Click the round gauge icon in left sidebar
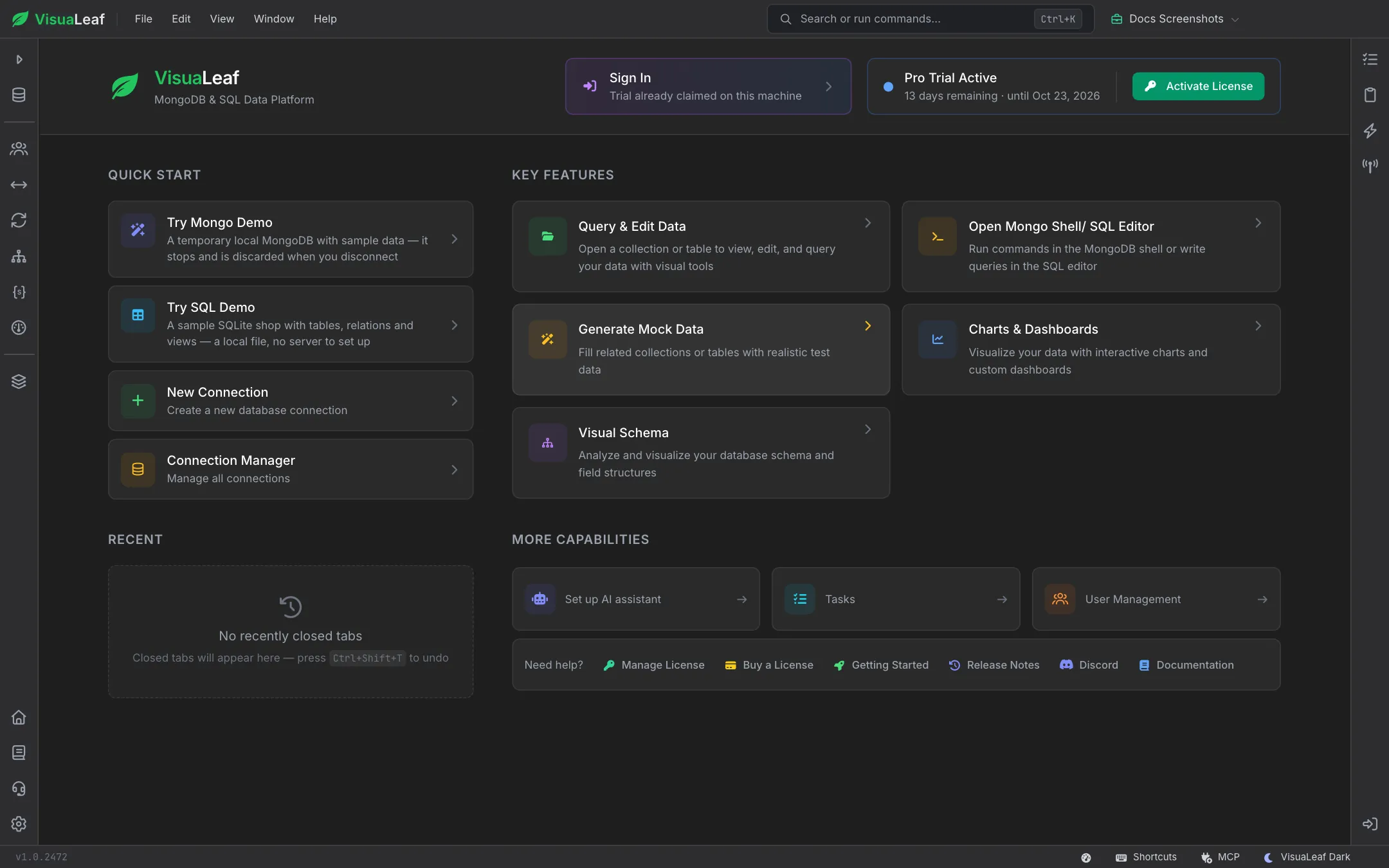 click(19, 328)
